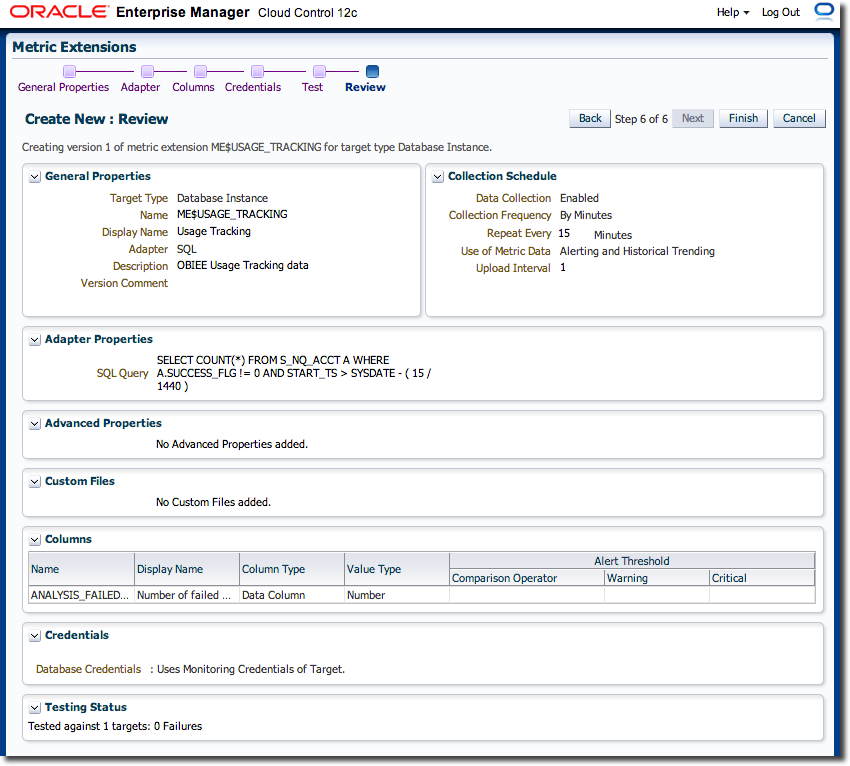
Task: Click the Test train step icon
Action: coord(319,72)
